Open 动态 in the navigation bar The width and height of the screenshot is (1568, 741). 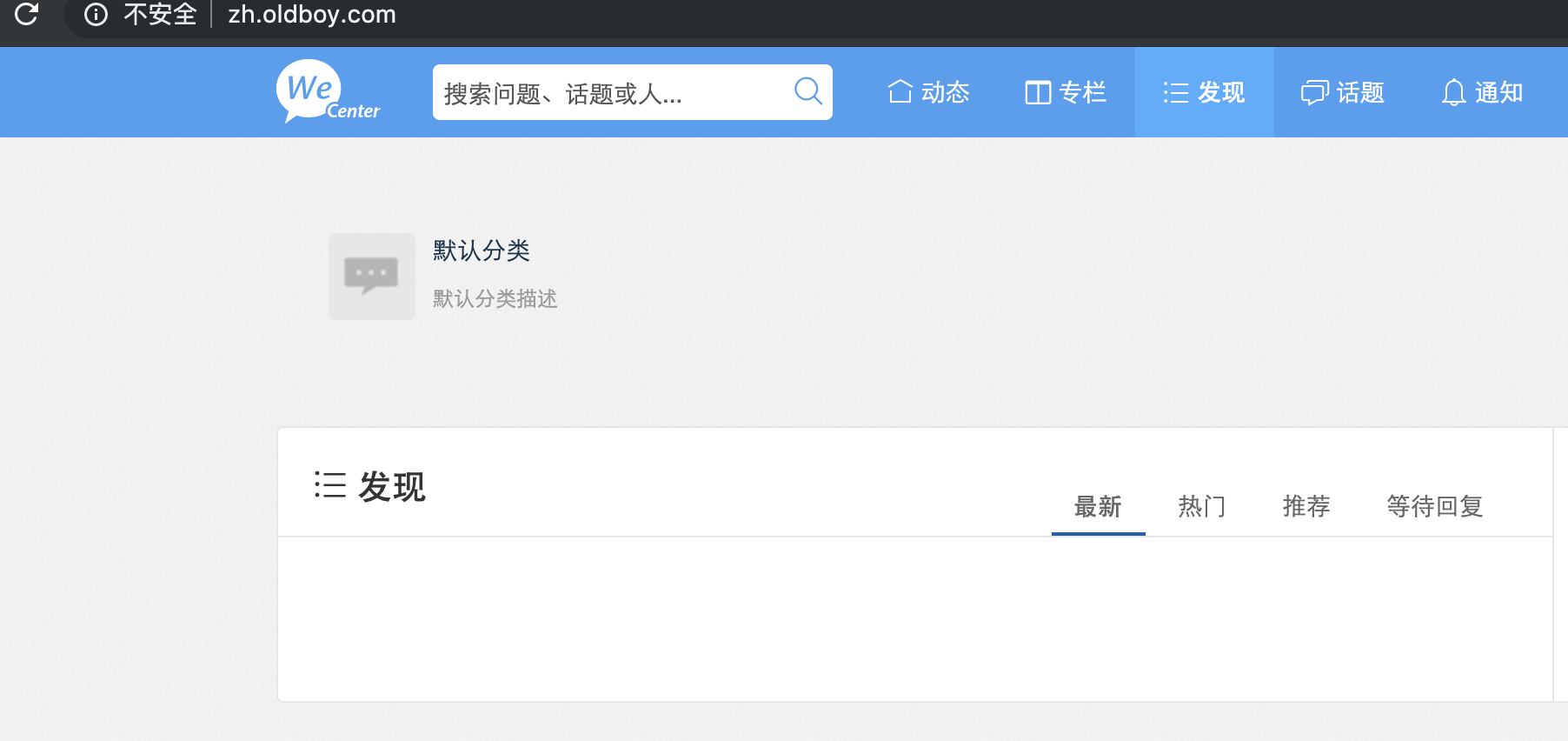pyautogui.click(x=945, y=92)
